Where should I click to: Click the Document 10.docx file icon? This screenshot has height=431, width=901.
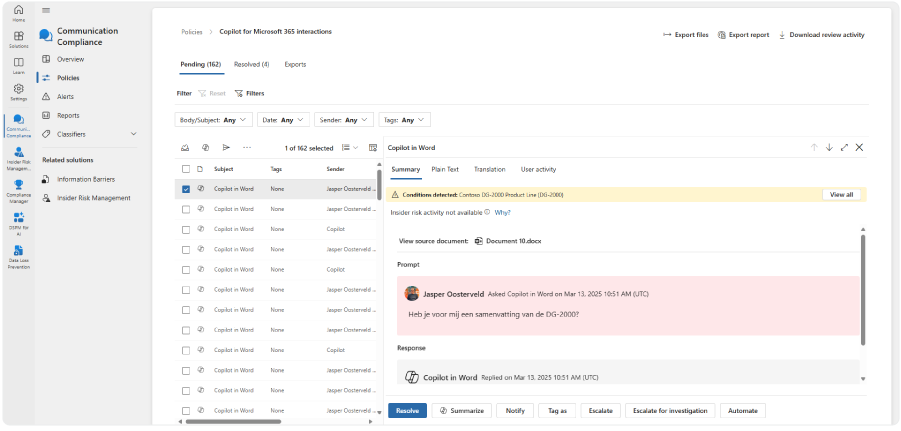pos(479,241)
